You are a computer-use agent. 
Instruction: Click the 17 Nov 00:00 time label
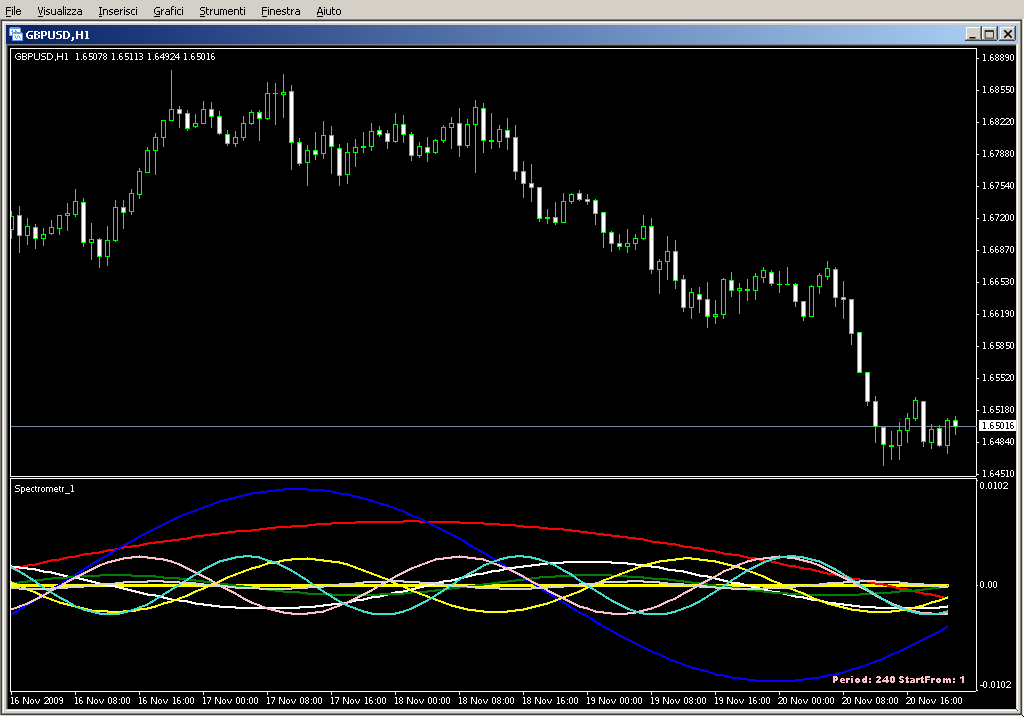[x=230, y=700]
